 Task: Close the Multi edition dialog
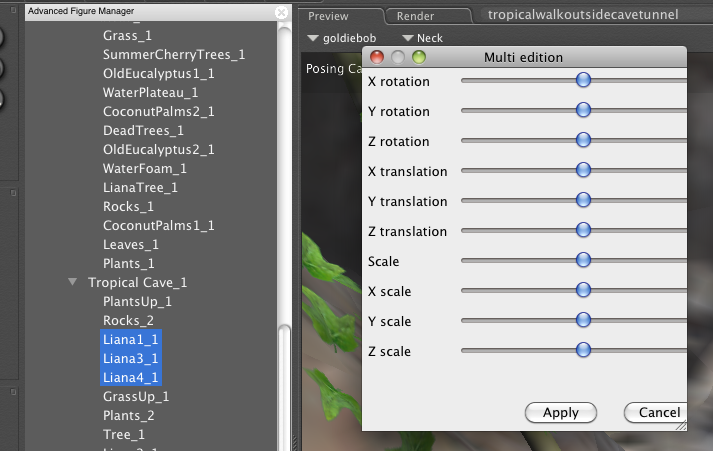pos(377,57)
